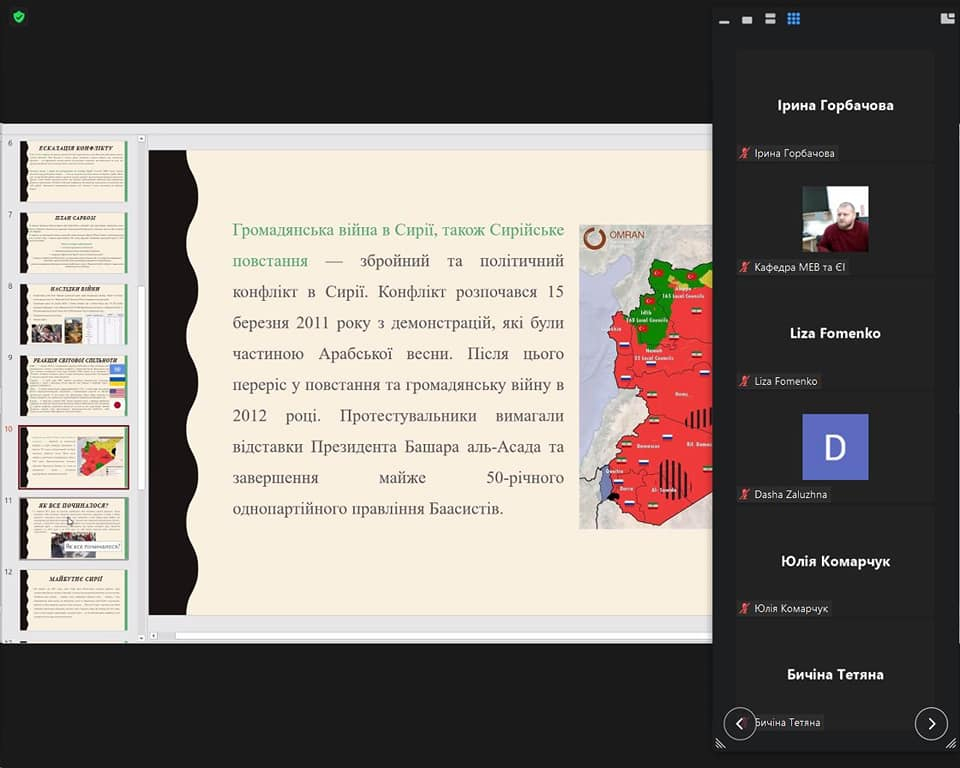Select the blue grid gallery view icon
Viewport: 960px width, 768px height.
point(793,19)
